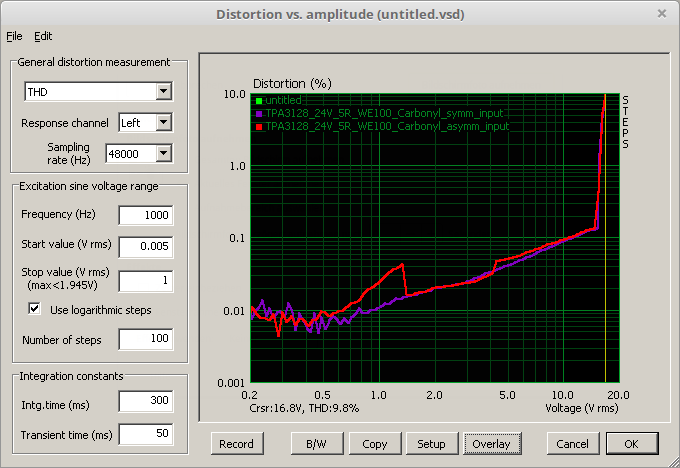The width and height of the screenshot is (680, 468).
Task: Open the Response channel dropdown
Action: 164,123
